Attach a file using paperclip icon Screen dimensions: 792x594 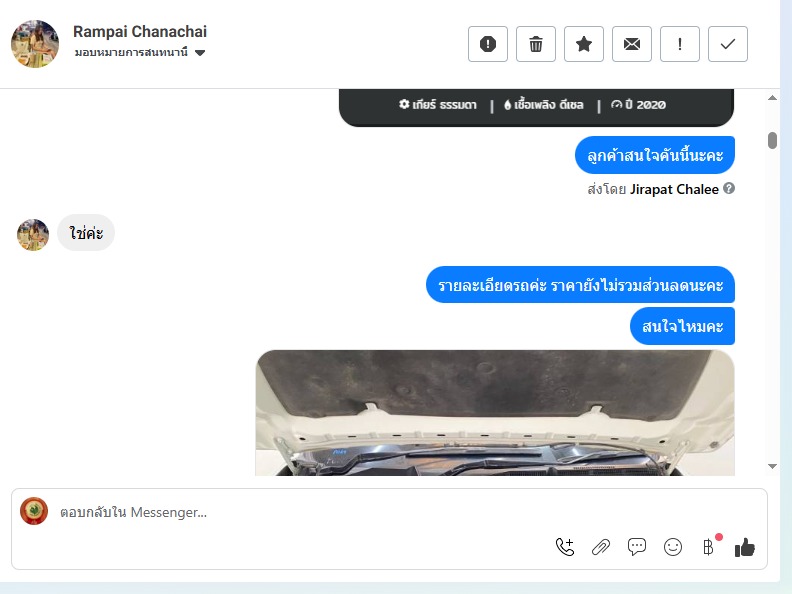tap(601, 547)
